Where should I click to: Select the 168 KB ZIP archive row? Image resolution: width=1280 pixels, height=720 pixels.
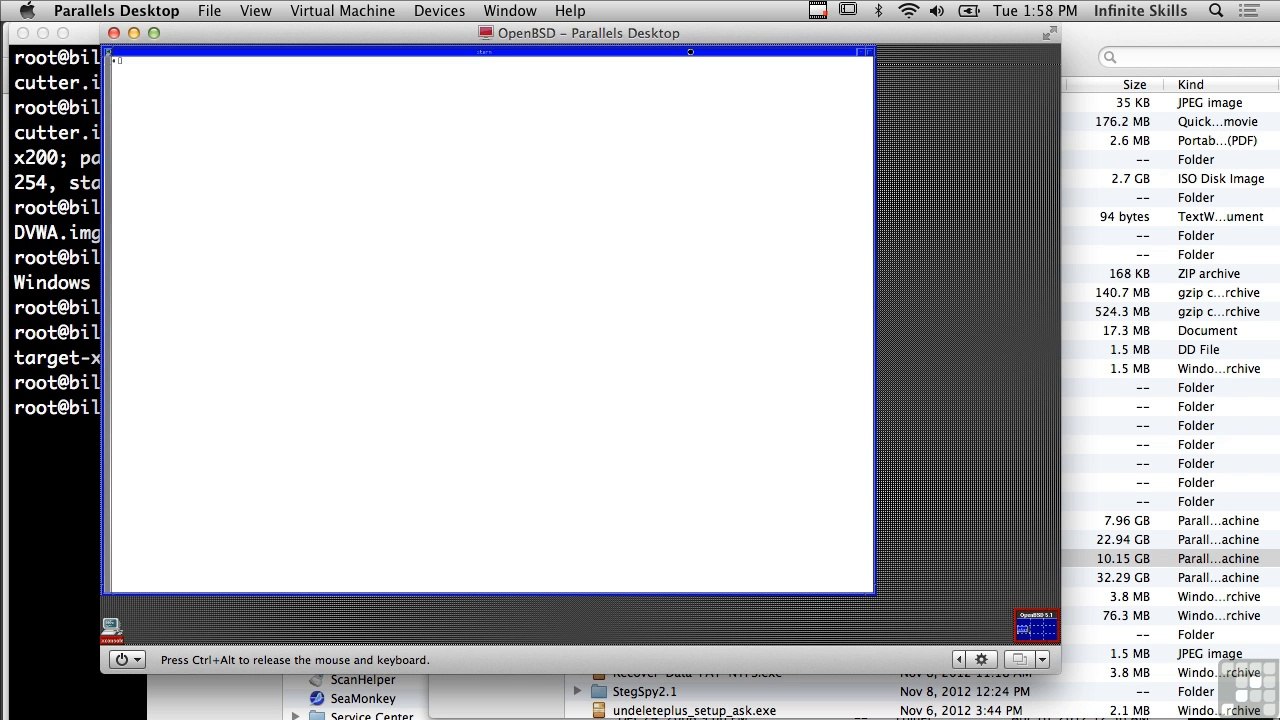(x=1172, y=274)
